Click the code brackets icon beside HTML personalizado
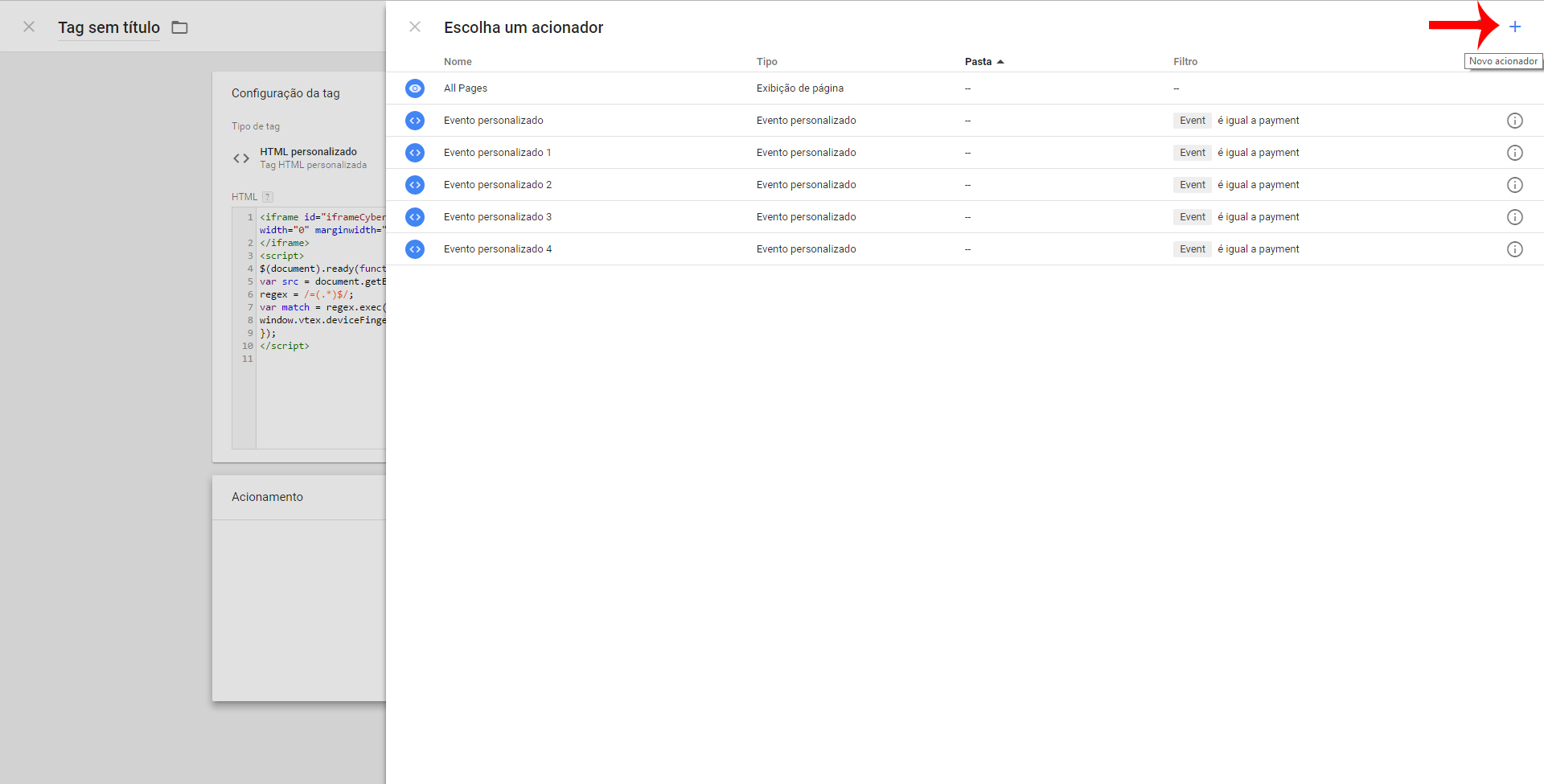The height and width of the screenshot is (784, 1544). pyautogui.click(x=240, y=158)
